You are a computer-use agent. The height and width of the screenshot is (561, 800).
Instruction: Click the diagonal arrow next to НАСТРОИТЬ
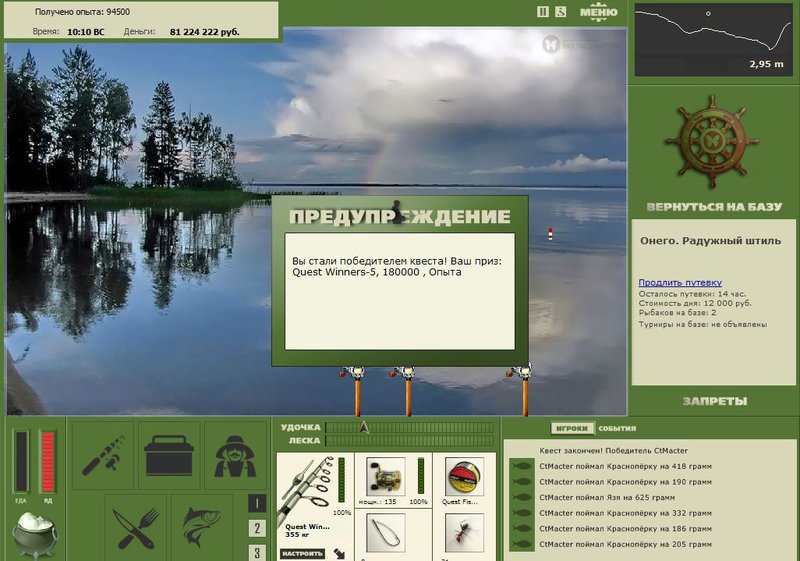tap(339, 553)
